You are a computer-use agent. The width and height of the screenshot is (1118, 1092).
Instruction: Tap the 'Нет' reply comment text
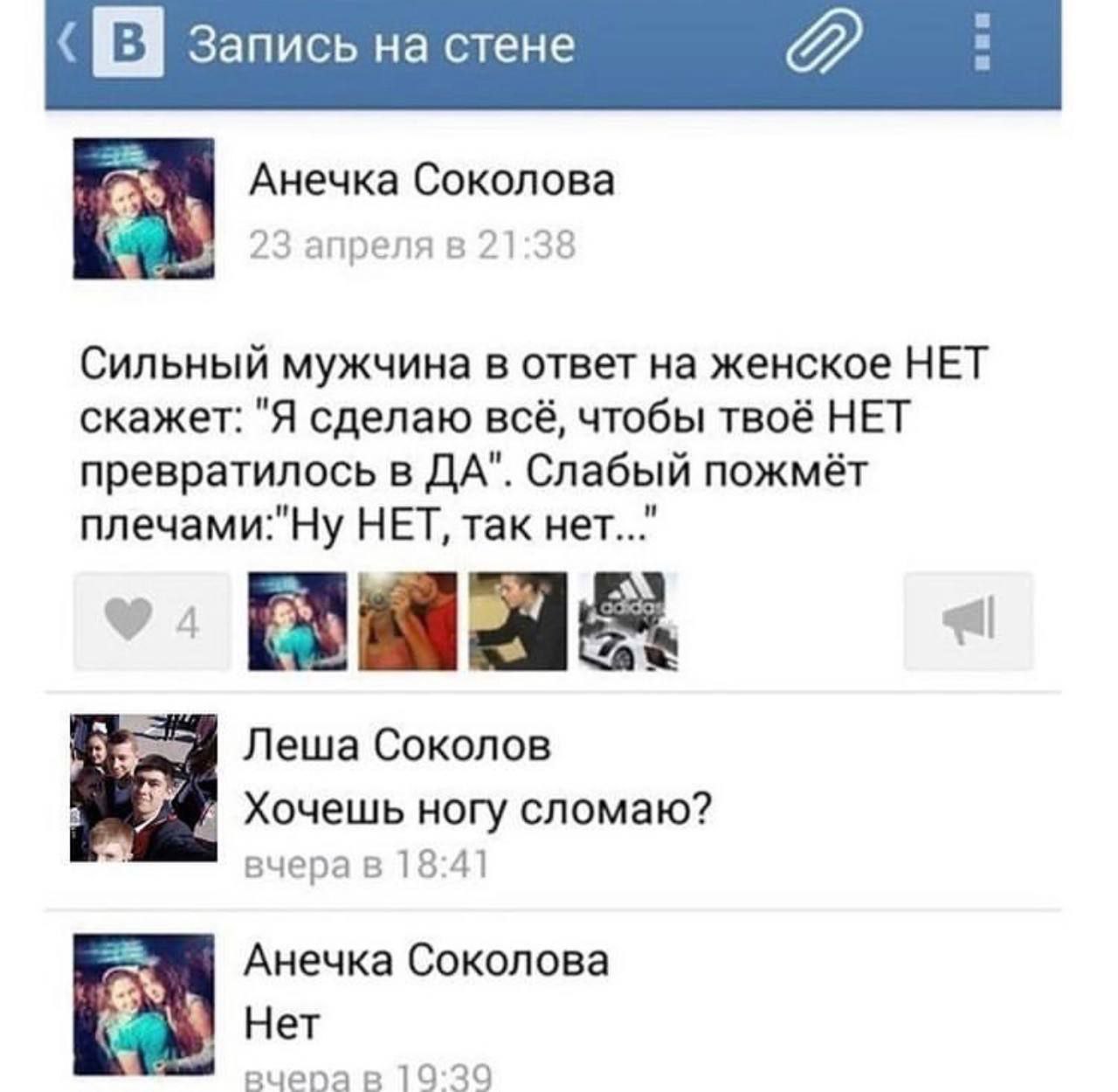tap(281, 1022)
